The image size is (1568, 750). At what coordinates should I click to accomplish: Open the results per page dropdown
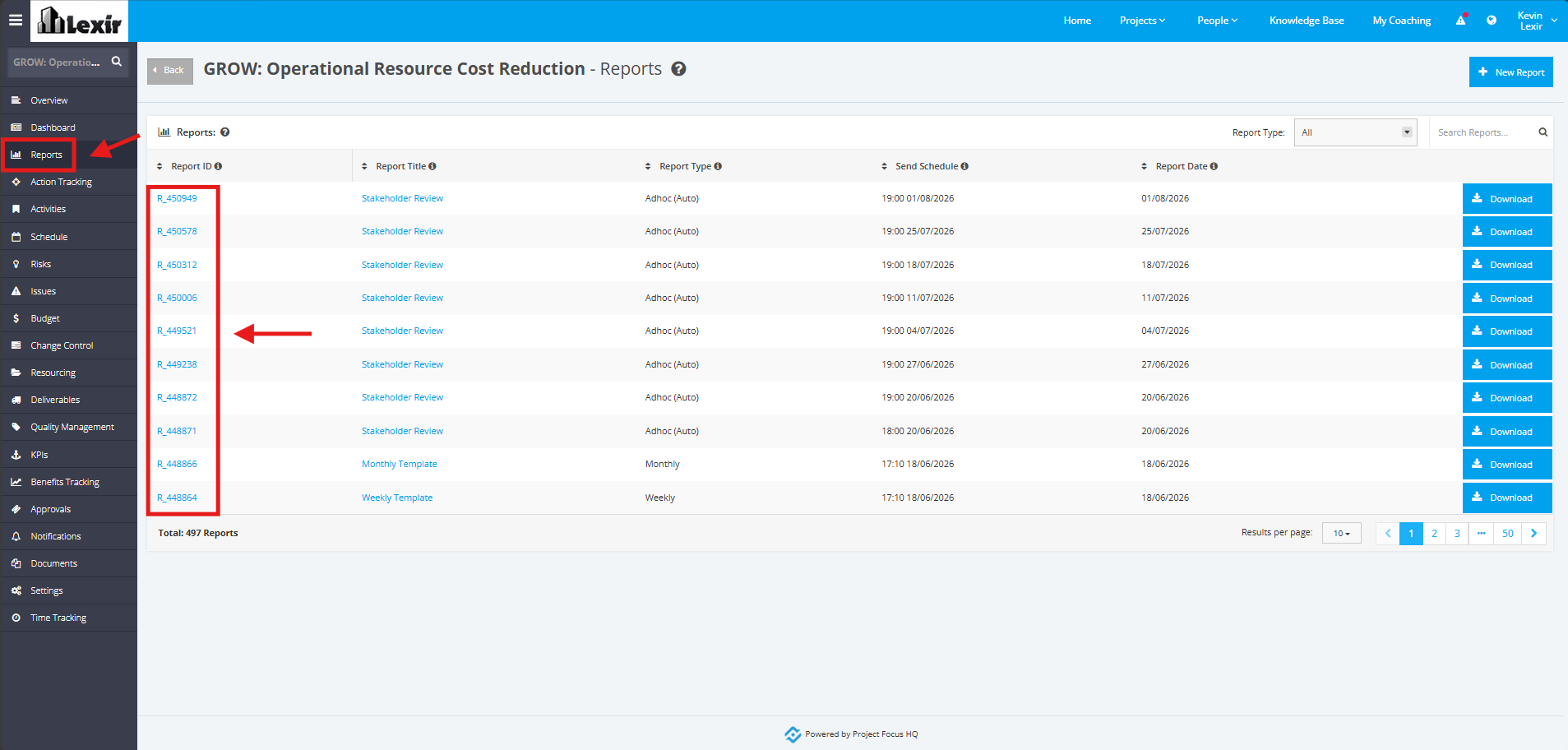point(1341,534)
